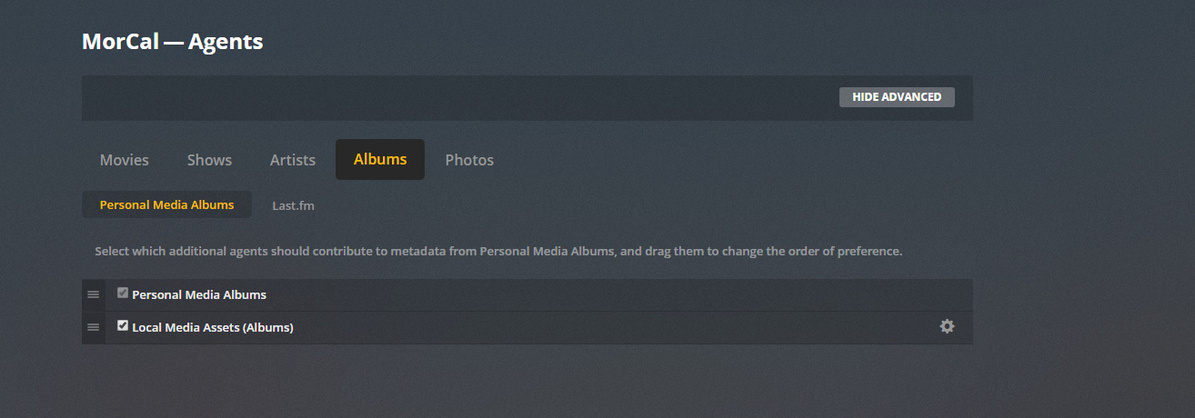The height and width of the screenshot is (418, 1195).
Task: Select the Personal Media Albums sub-tab
Action: tap(166, 205)
